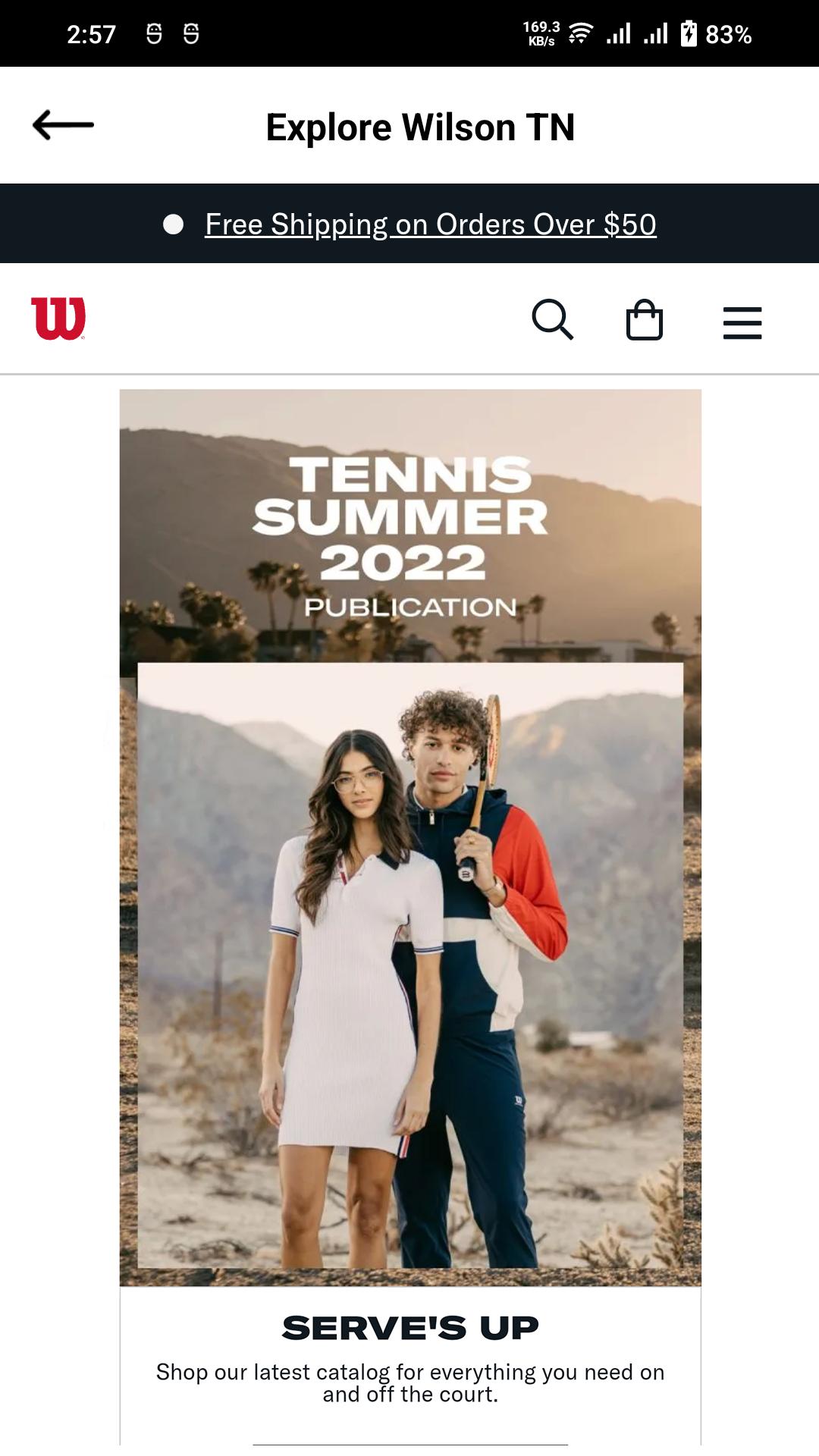The image size is (819, 1456).
Task: Open the shopping bag cart
Action: [x=645, y=319]
